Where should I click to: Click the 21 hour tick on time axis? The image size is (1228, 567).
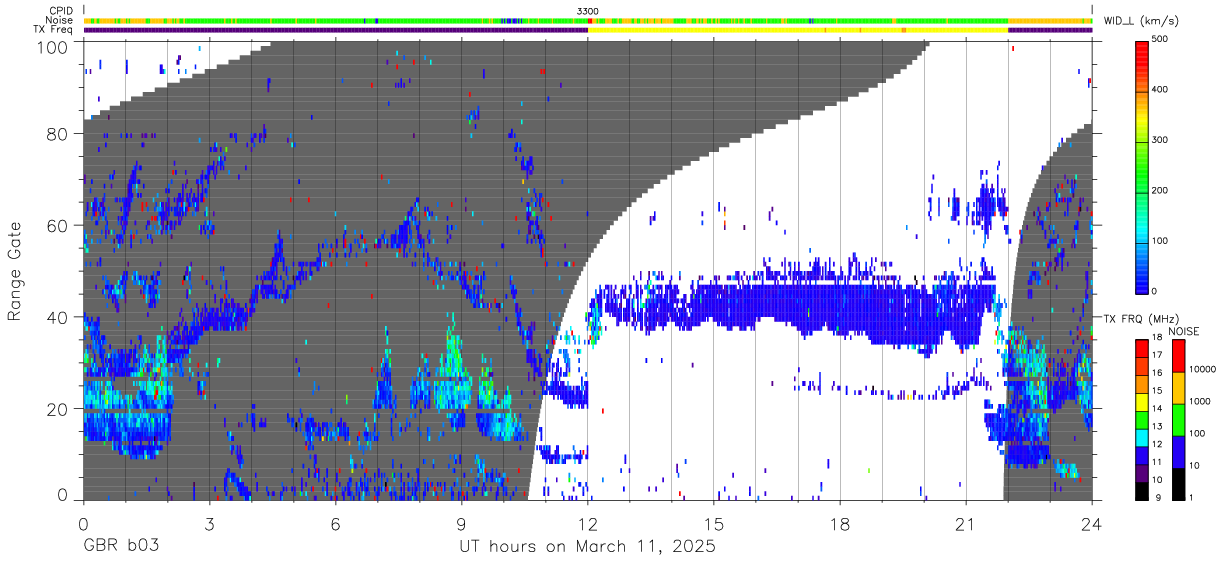pos(966,524)
